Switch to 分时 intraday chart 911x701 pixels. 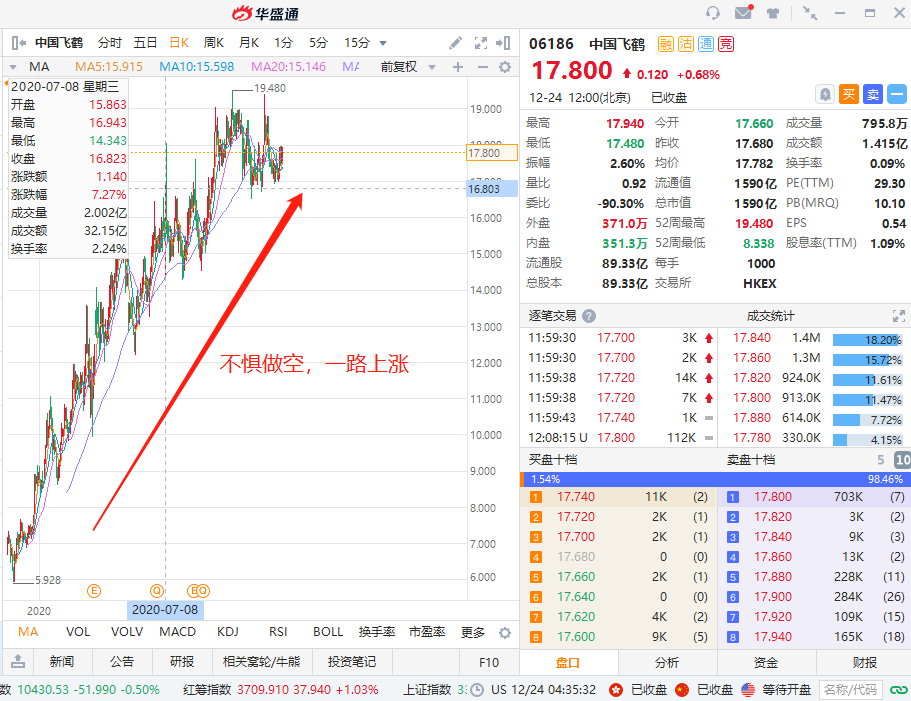pos(109,43)
